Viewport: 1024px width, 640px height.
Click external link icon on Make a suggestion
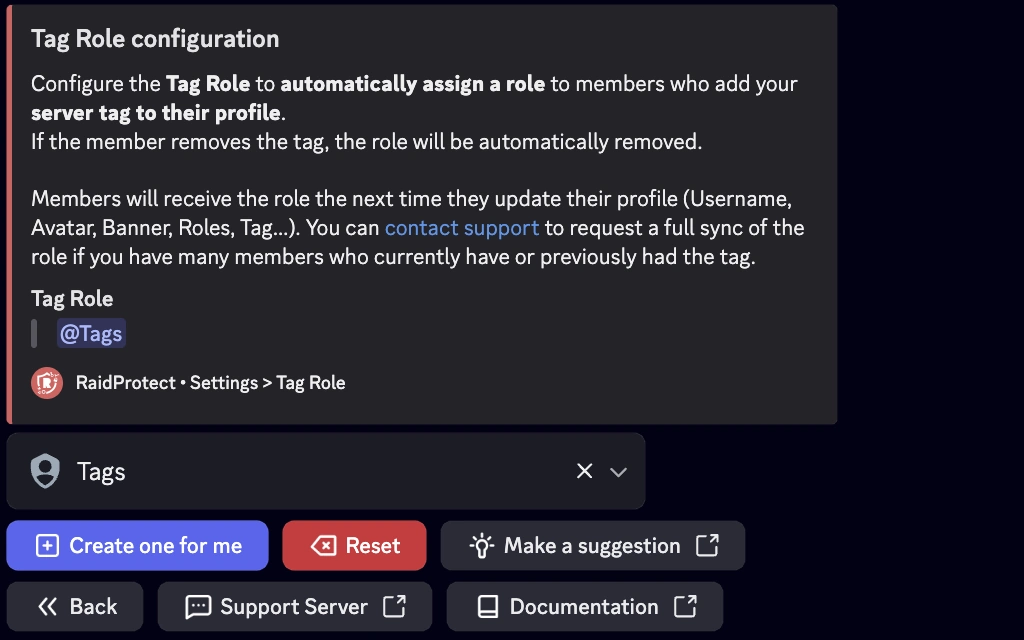[707, 545]
